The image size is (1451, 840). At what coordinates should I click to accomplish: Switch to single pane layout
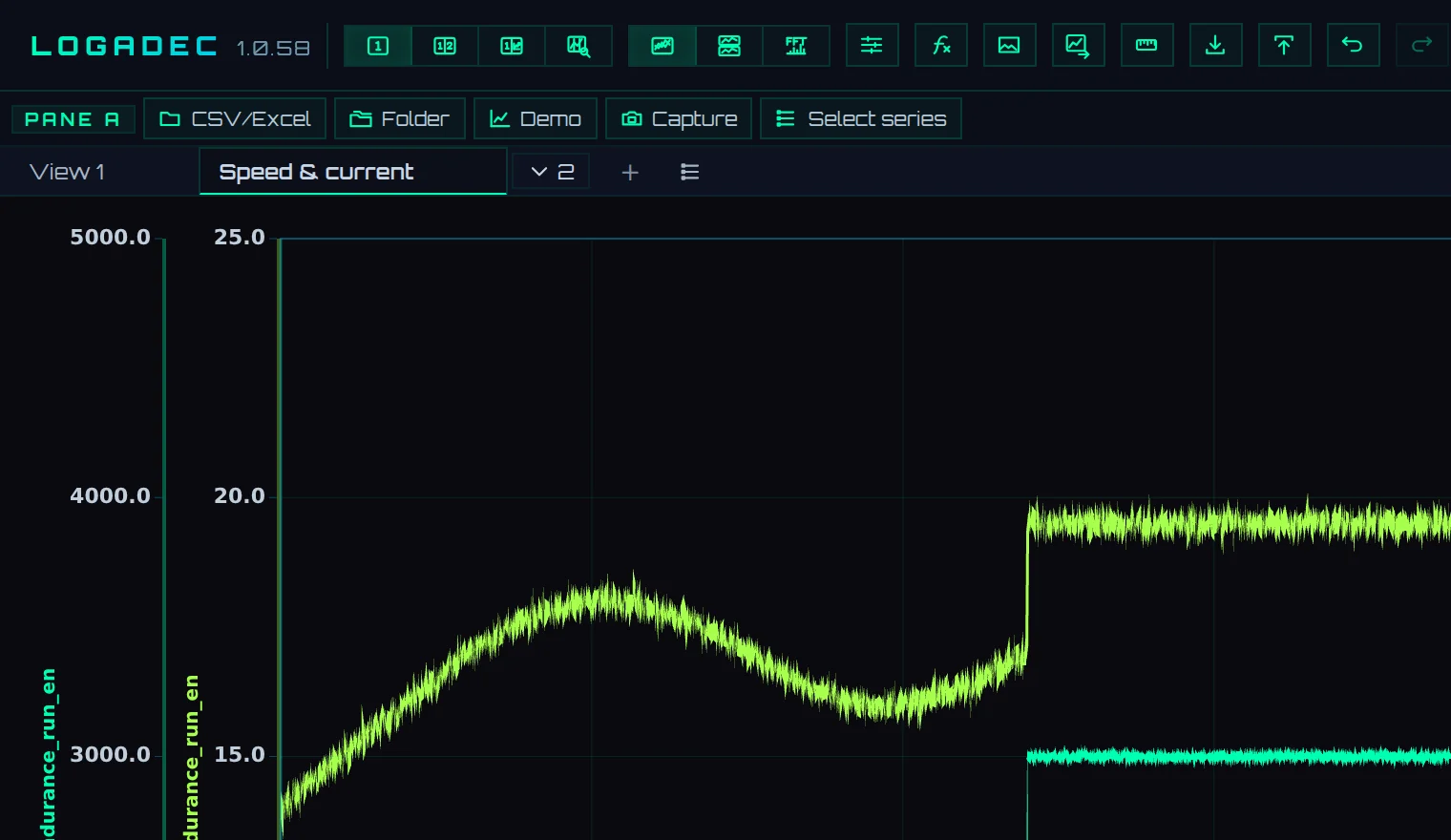pyautogui.click(x=378, y=46)
